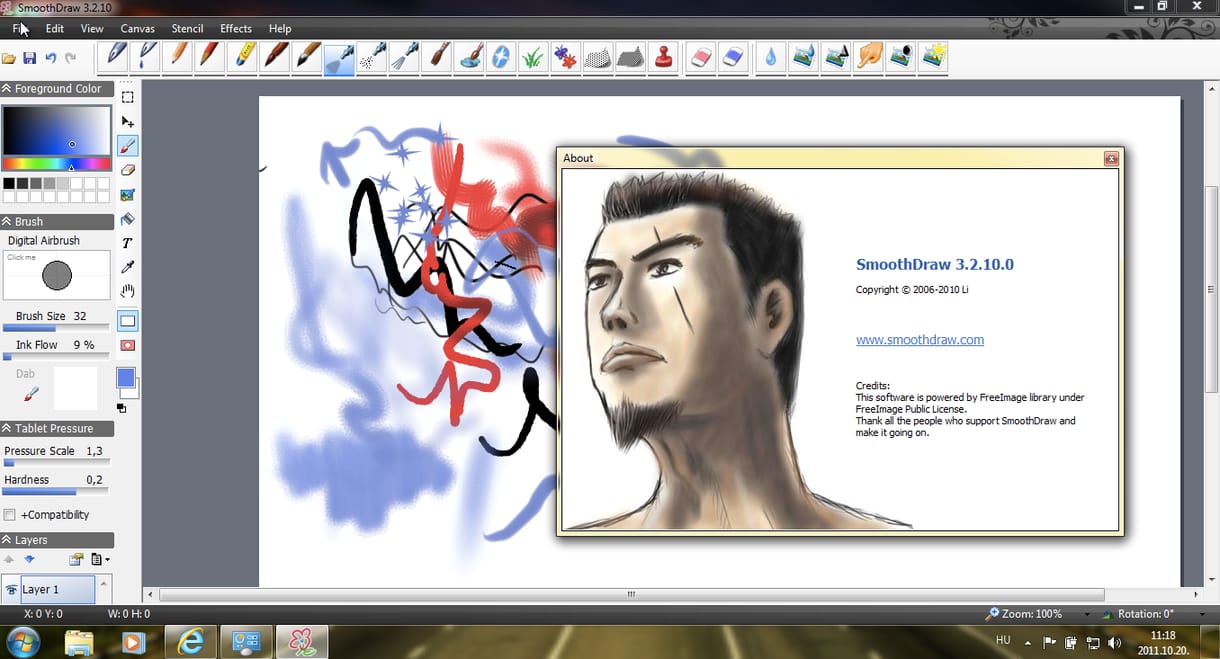Select the yellow highlighter marker brush
1220x659 pixels.
pyautogui.click(x=242, y=57)
